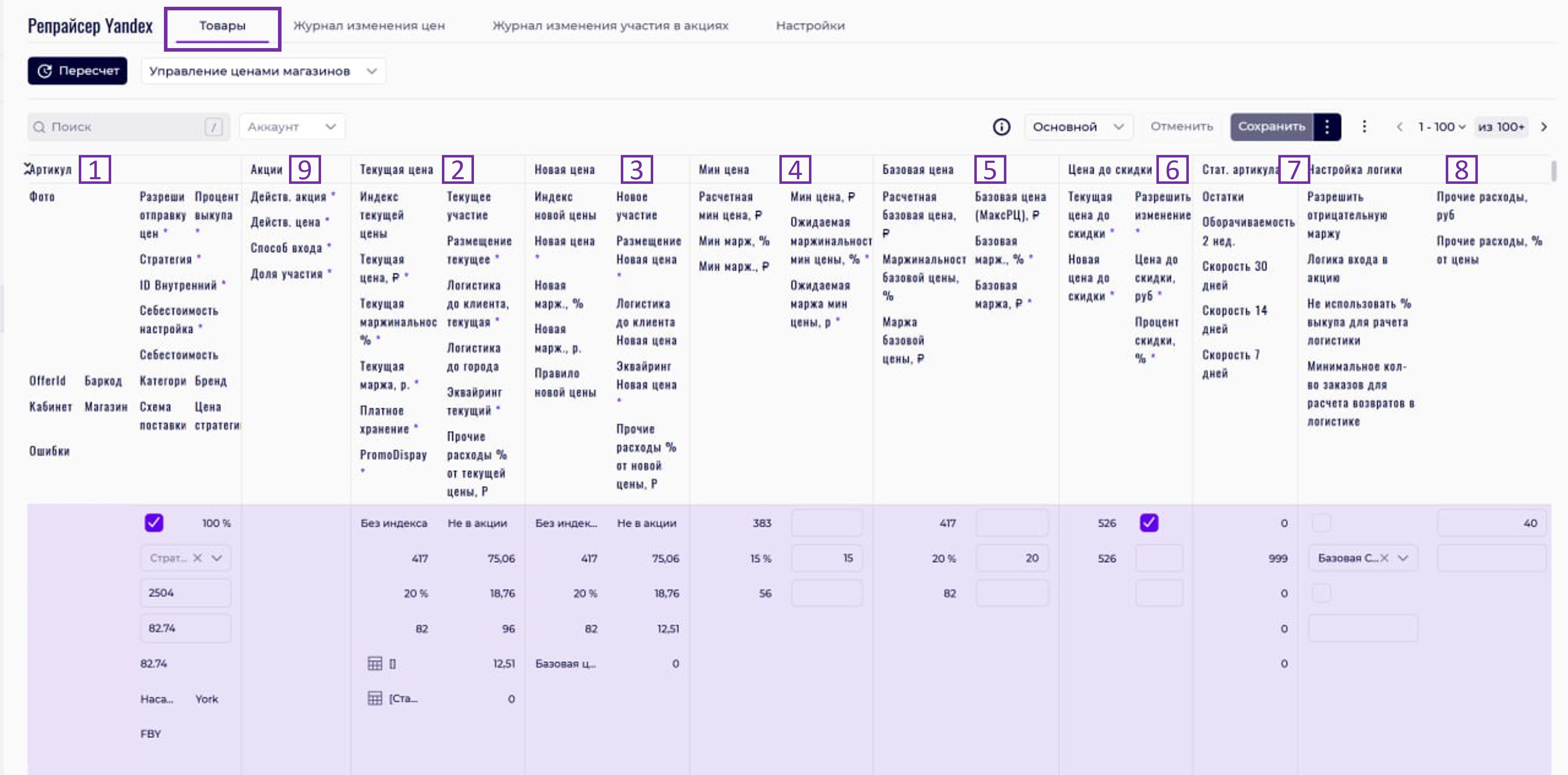
Task: Expand the Аккаунт dropdown
Action: pyautogui.click(x=292, y=126)
